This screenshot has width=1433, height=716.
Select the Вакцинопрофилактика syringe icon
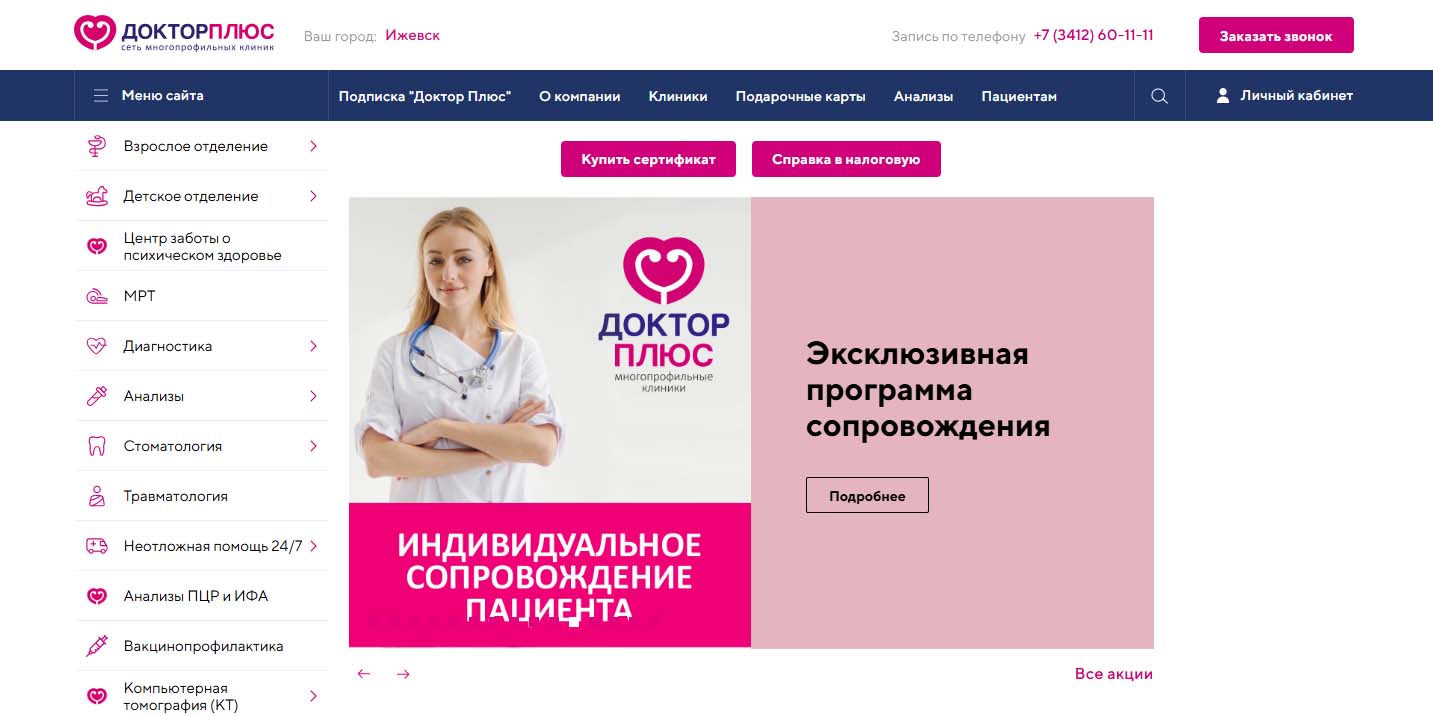97,646
